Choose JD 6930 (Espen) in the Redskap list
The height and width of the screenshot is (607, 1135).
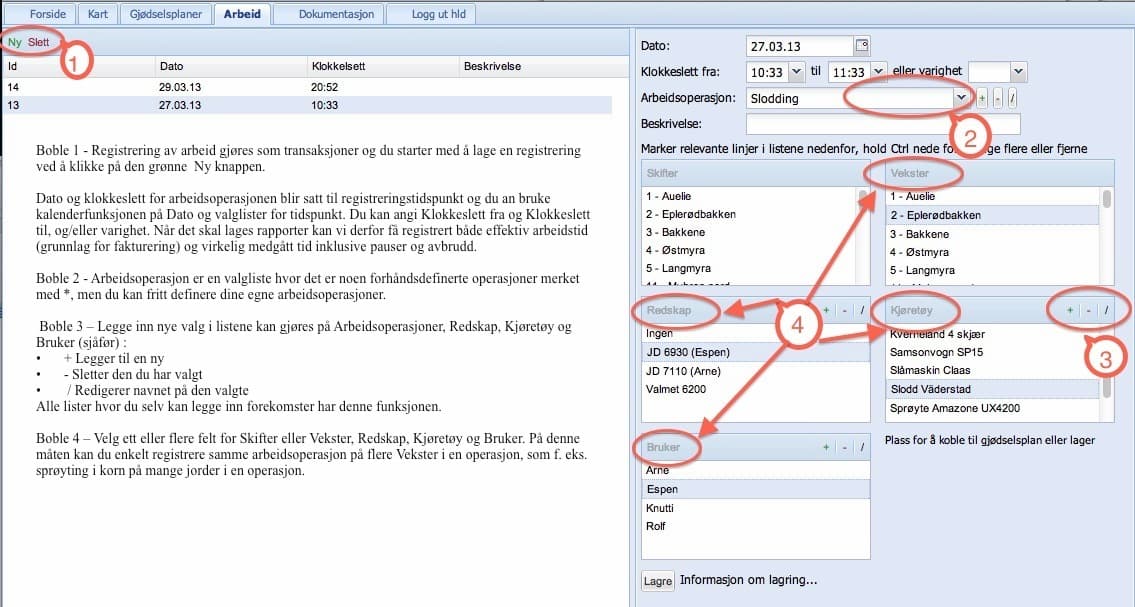pyautogui.click(x=756, y=352)
